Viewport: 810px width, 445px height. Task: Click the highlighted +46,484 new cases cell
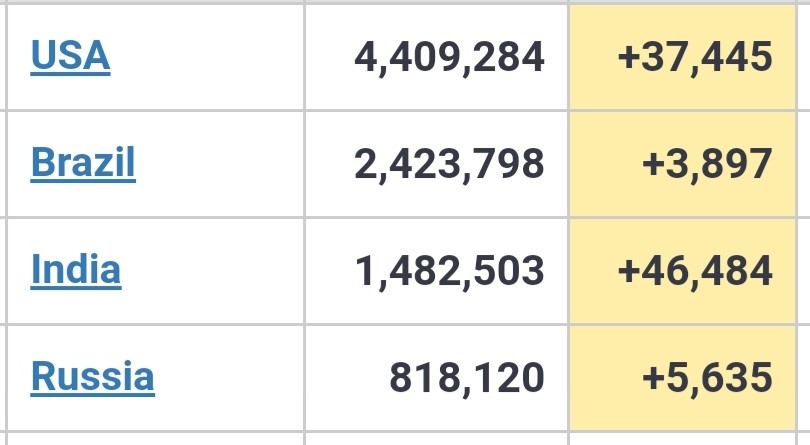(682, 271)
